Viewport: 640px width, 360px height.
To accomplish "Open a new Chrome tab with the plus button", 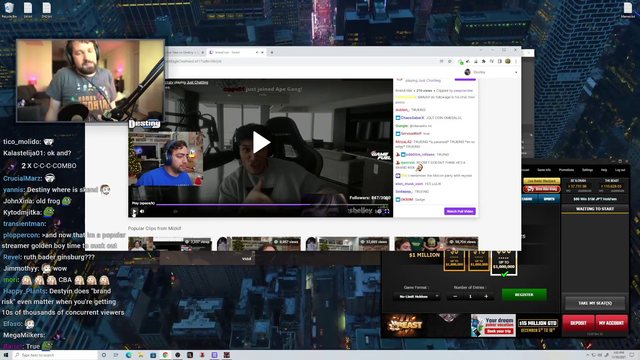I will click(272, 52).
